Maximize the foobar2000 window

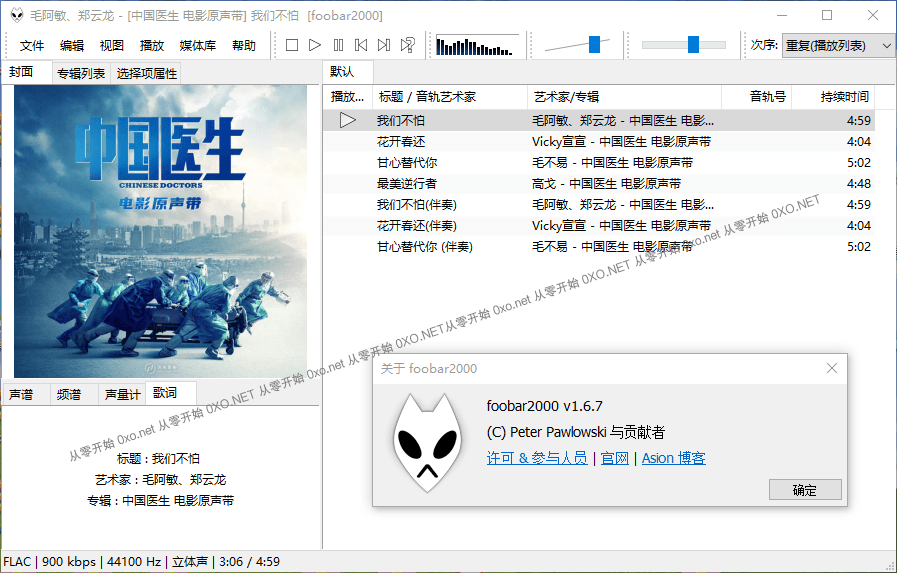click(827, 15)
